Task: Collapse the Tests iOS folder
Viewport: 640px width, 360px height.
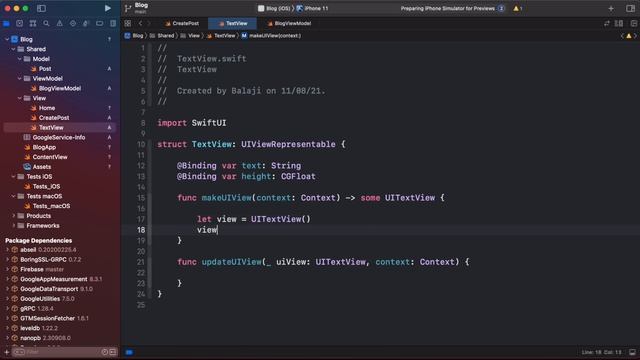Action: tap(13, 176)
